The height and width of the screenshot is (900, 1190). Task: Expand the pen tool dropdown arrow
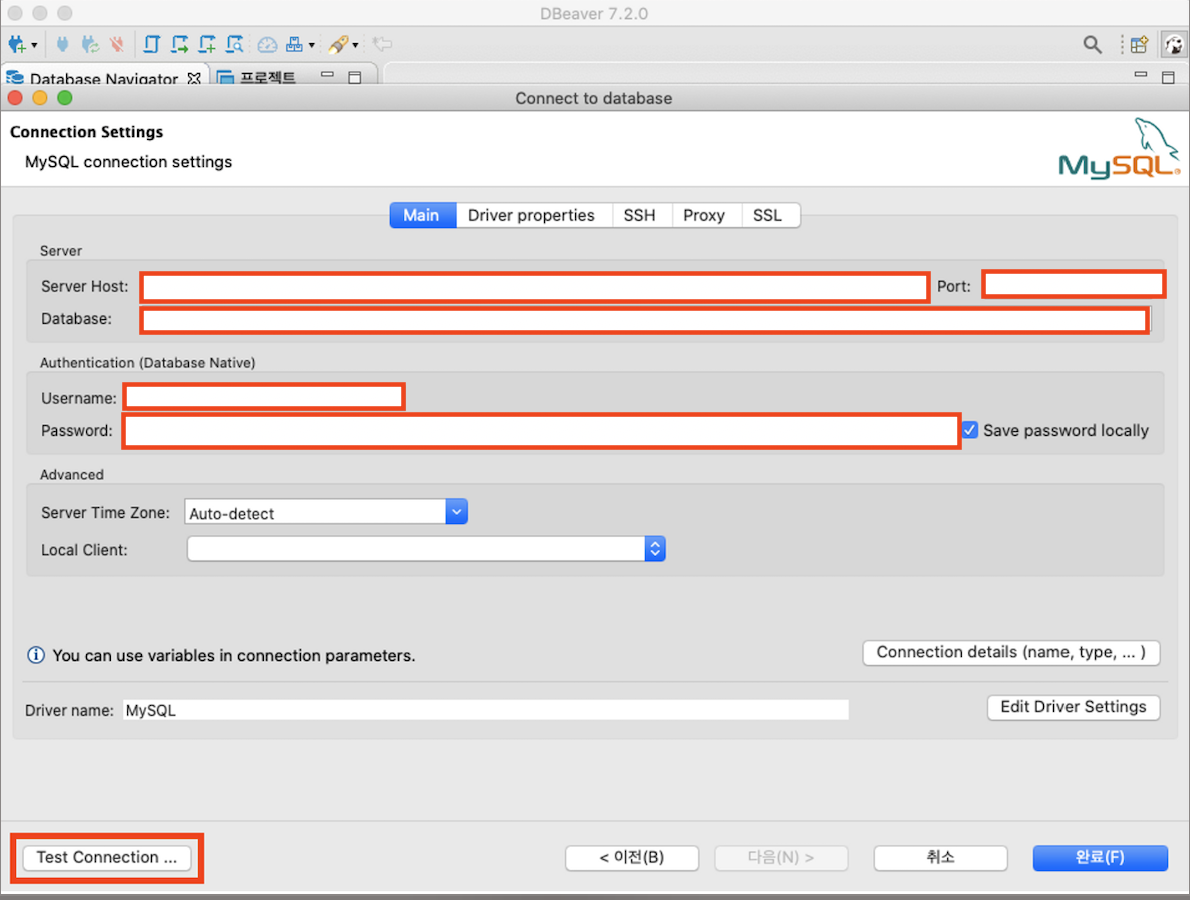click(x=355, y=46)
